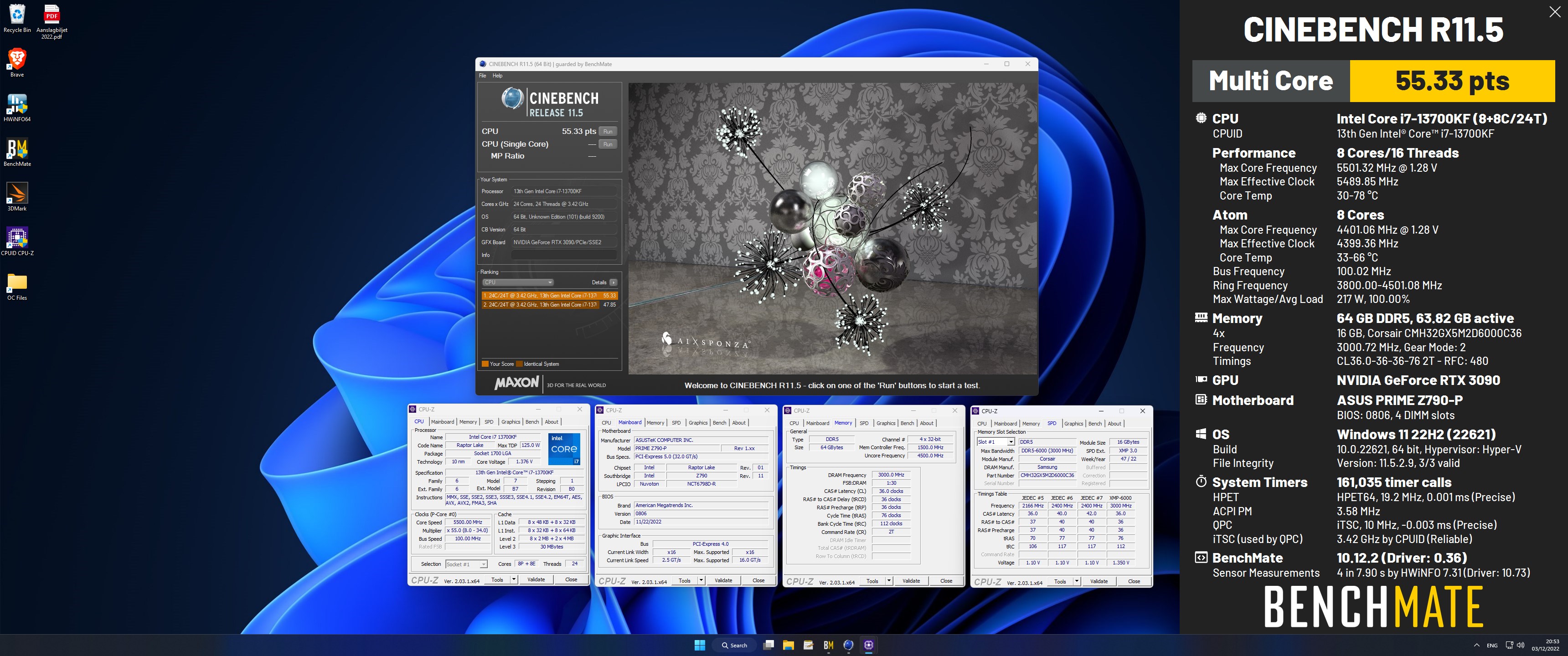
Task: Click the CPU-Z title icon of SPD window
Action: [976, 411]
